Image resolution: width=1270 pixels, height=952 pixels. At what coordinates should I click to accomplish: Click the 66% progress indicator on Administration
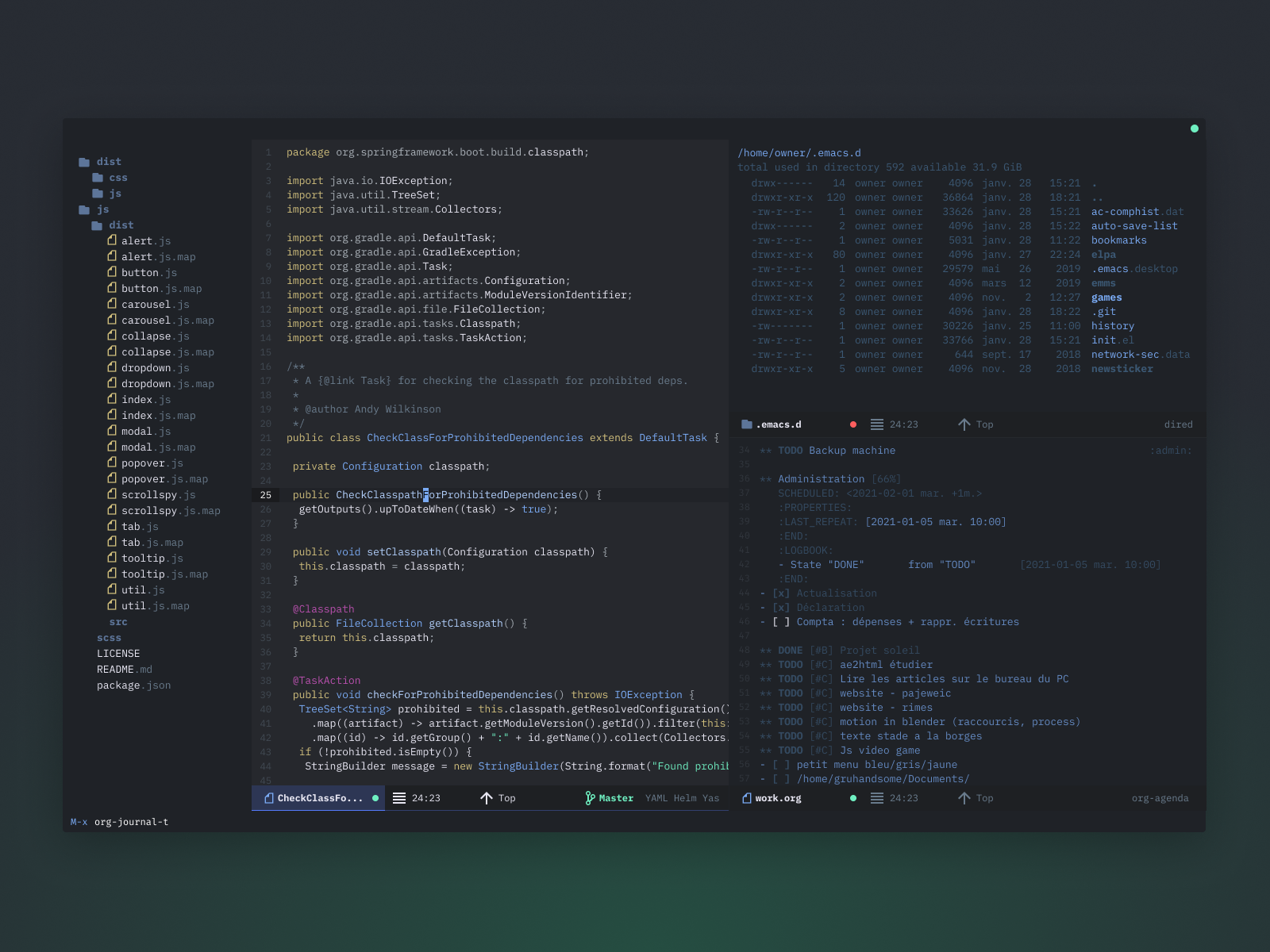coord(887,478)
